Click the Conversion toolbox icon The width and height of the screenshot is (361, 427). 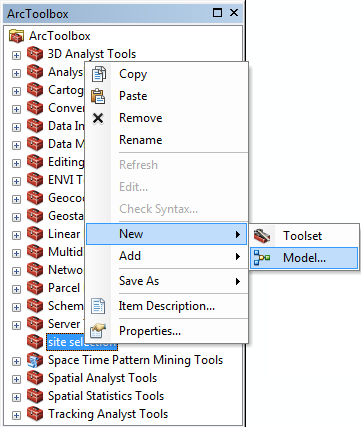coord(35,108)
